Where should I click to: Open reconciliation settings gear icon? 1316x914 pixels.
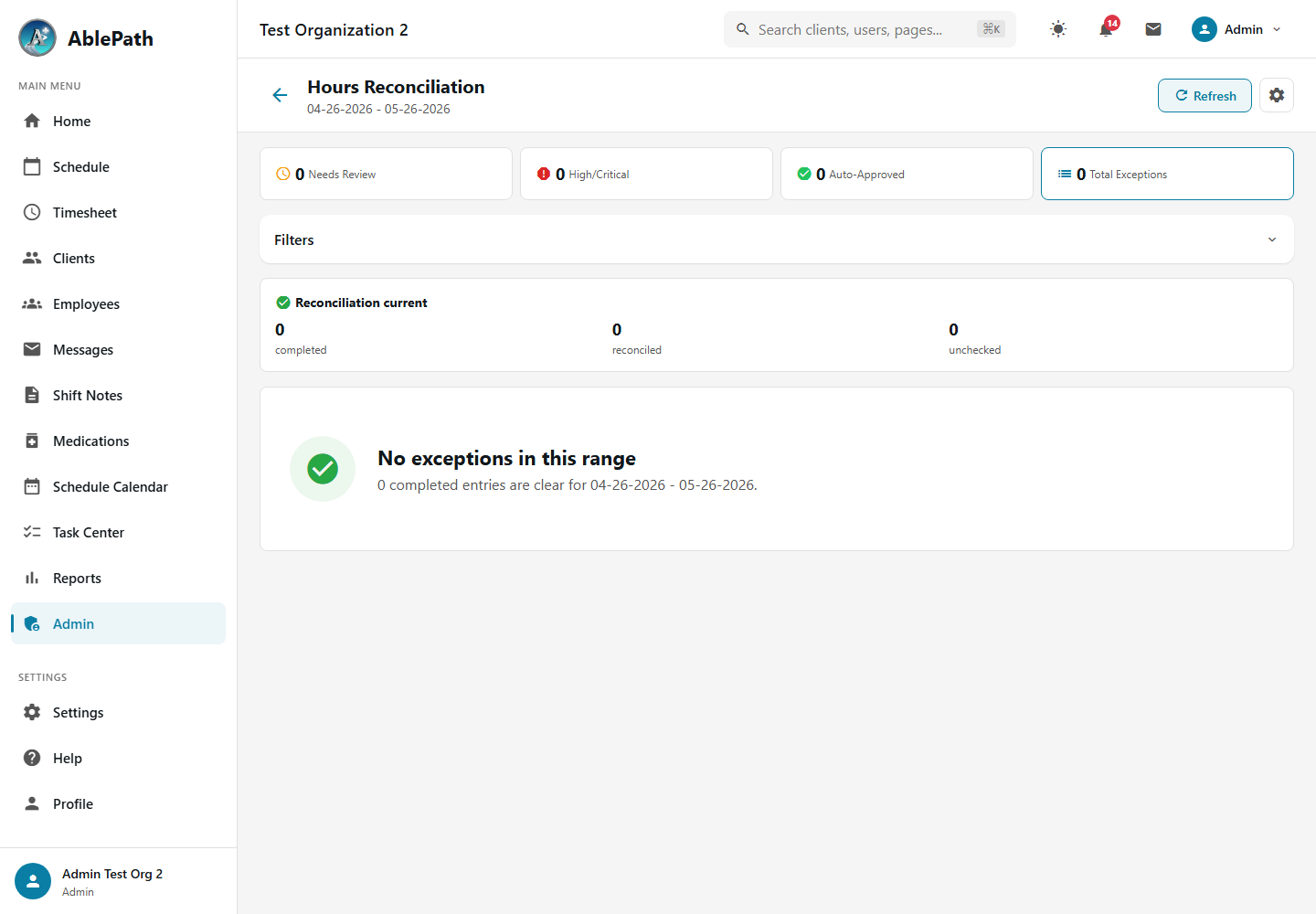click(x=1277, y=95)
